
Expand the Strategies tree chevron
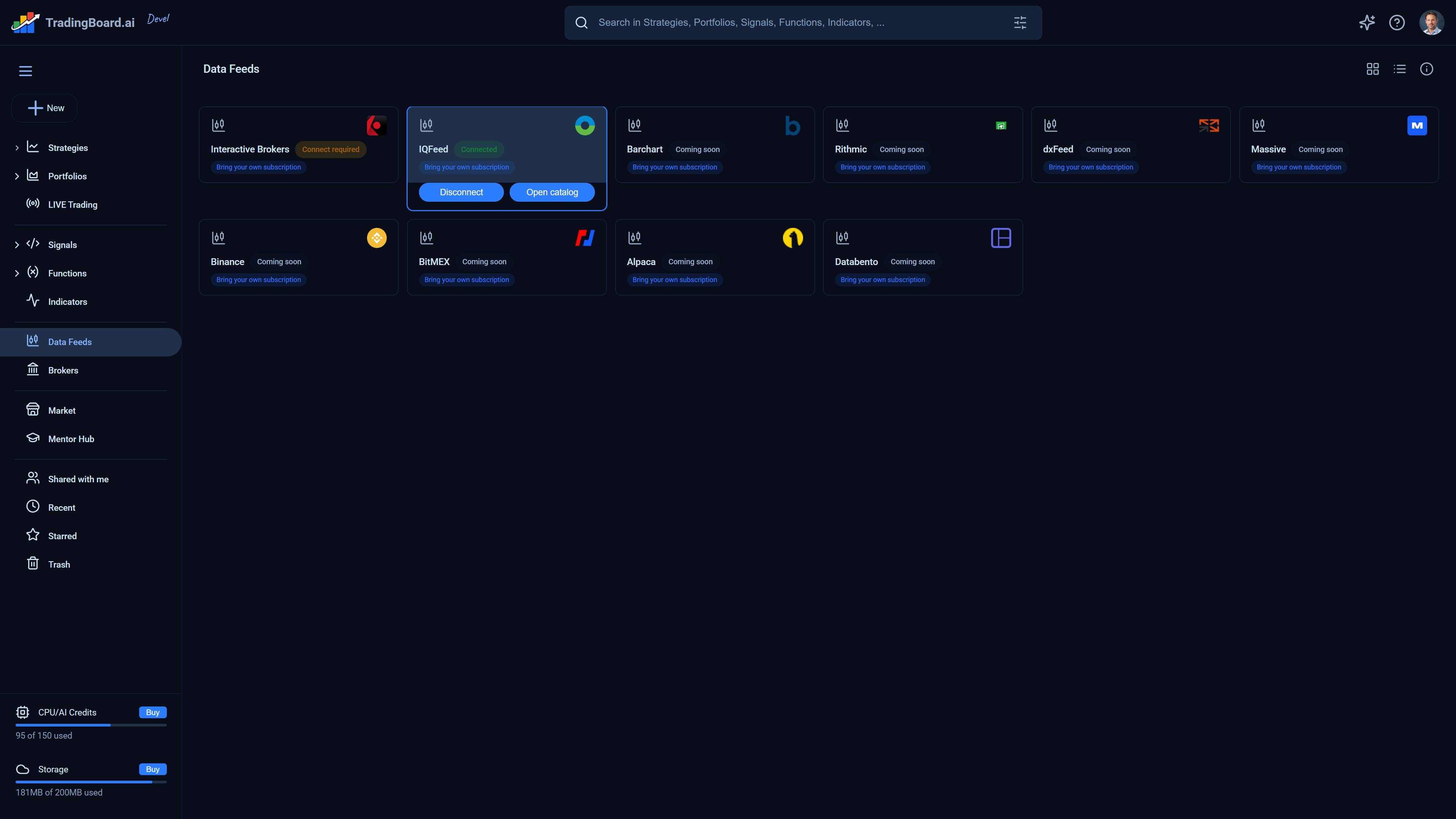pyautogui.click(x=17, y=148)
